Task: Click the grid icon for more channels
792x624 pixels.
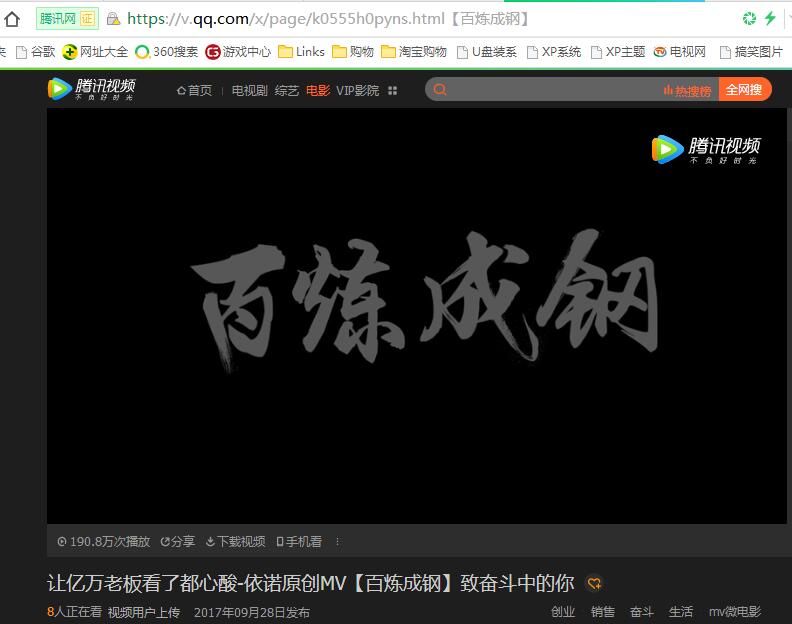Action: point(392,91)
